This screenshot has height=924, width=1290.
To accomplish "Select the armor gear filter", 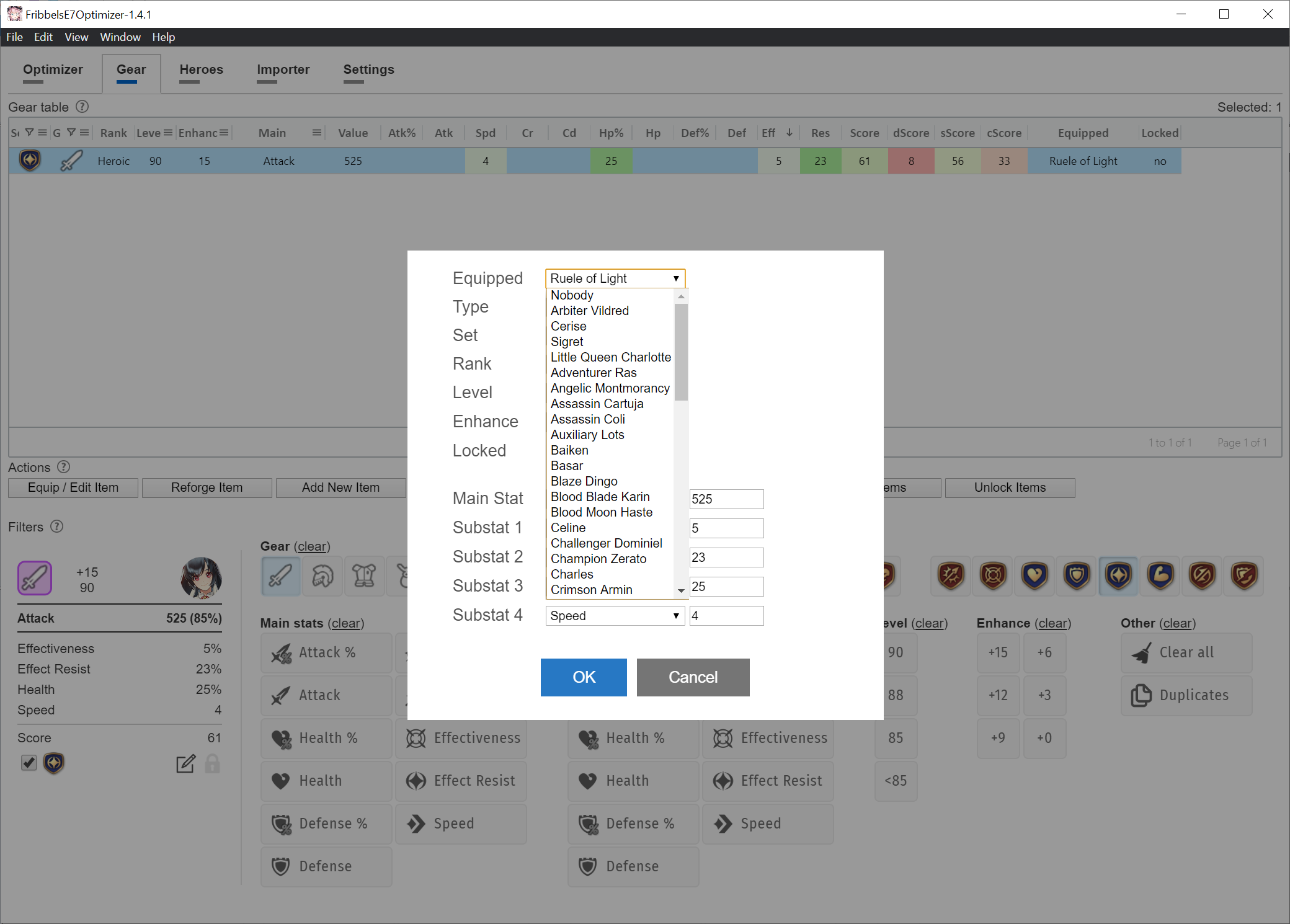I will pyautogui.click(x=364, y=576).
